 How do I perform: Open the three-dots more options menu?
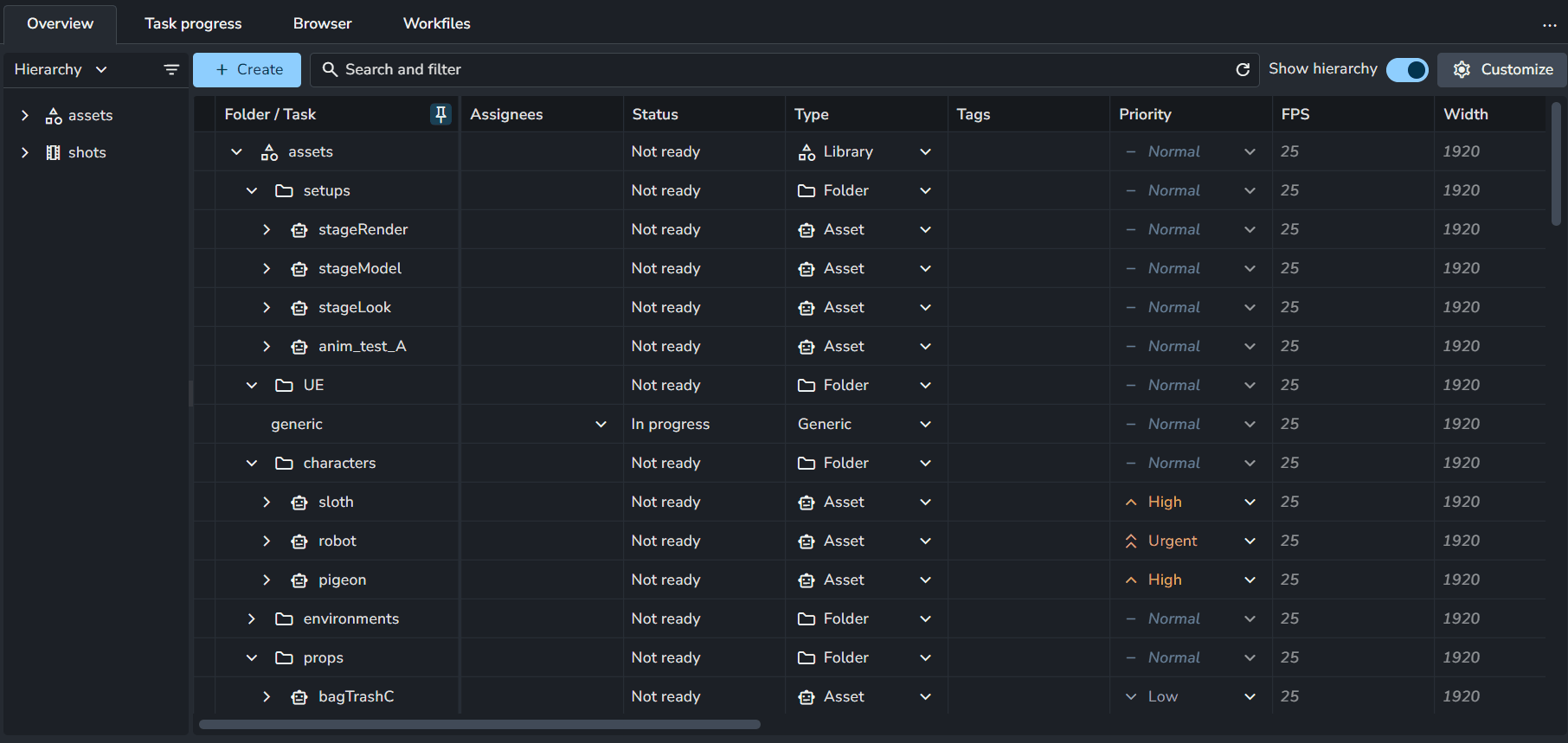(1549, 25)
